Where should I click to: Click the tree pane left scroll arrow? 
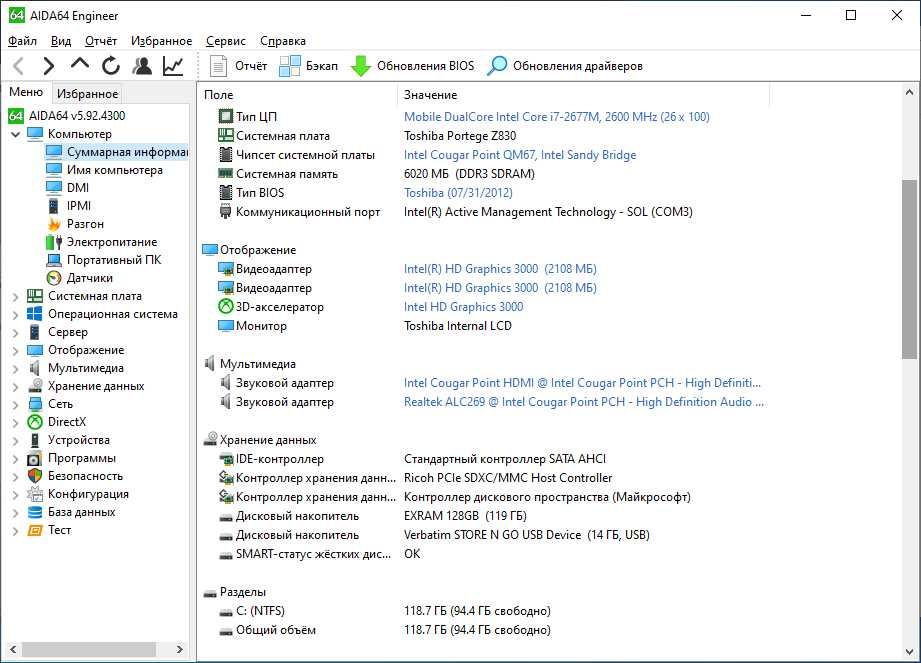(13, 649)
